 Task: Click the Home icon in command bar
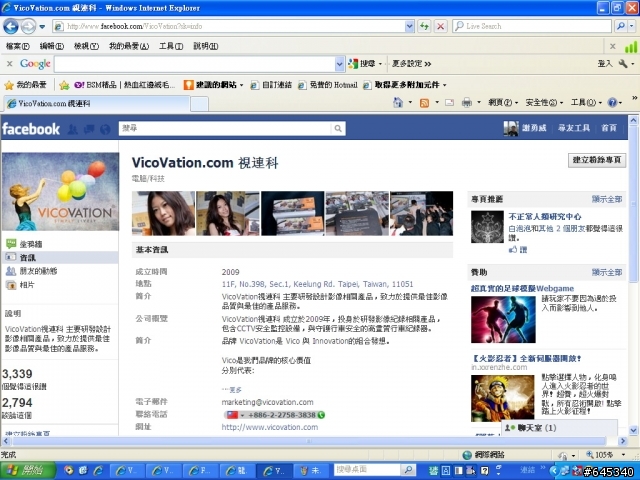398,102
